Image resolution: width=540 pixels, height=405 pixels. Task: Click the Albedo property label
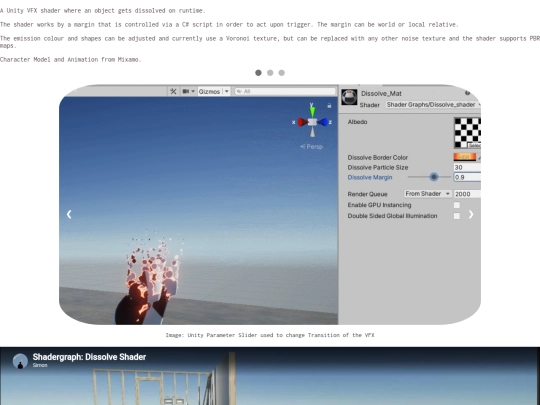point(357,122)
